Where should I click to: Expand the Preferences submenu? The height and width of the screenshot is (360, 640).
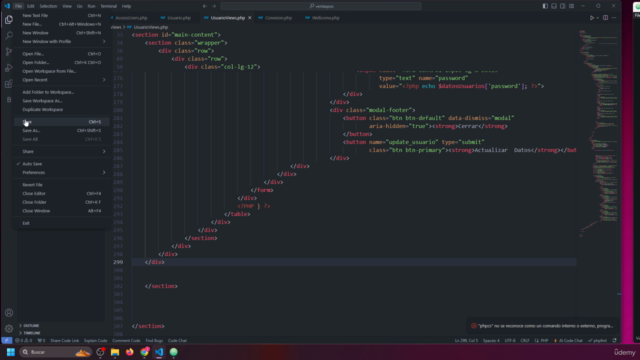61,173
